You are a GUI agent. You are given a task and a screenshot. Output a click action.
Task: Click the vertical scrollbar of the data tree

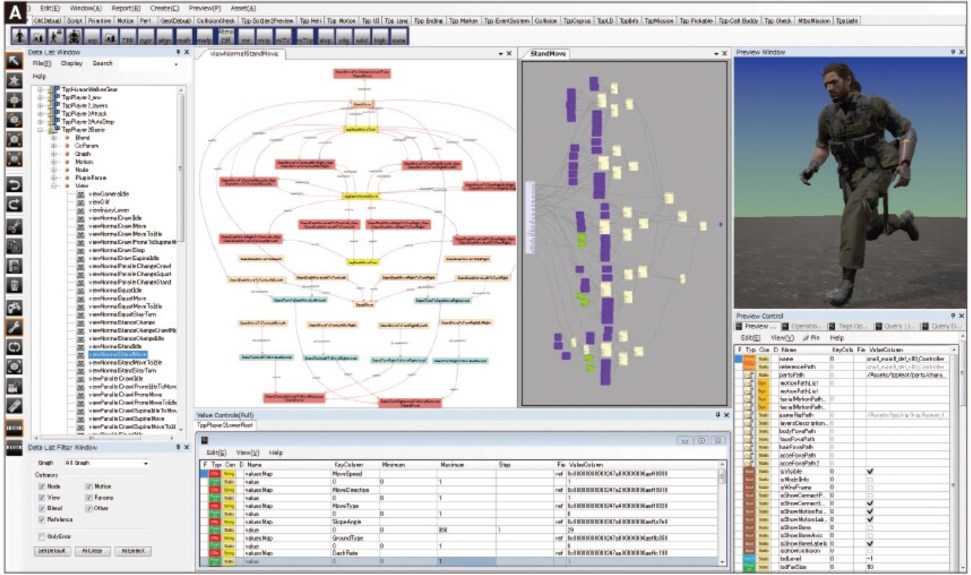tap(181, 260)
